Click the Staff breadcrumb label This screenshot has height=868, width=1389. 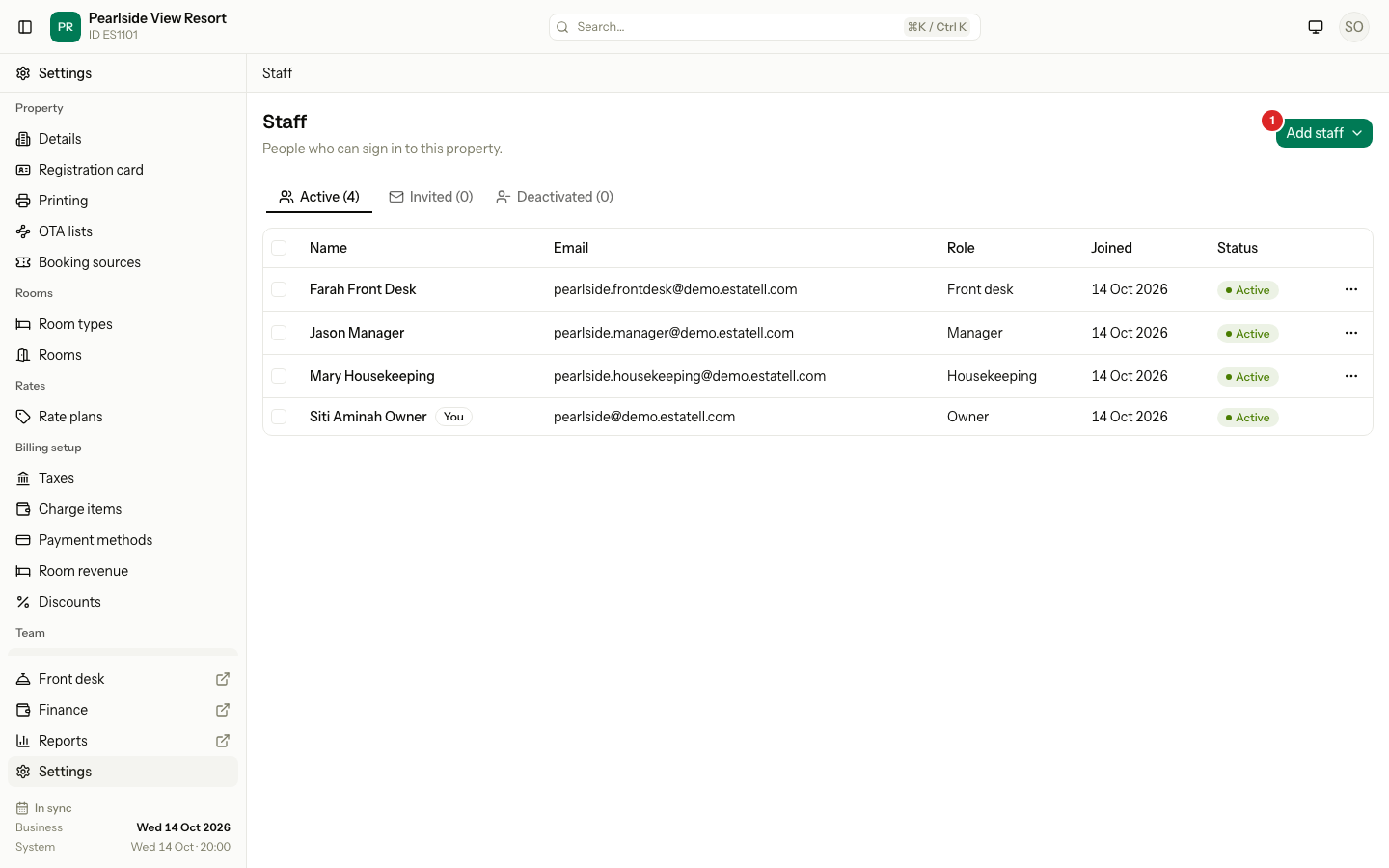pyautogui.click(x=277, y=73)
